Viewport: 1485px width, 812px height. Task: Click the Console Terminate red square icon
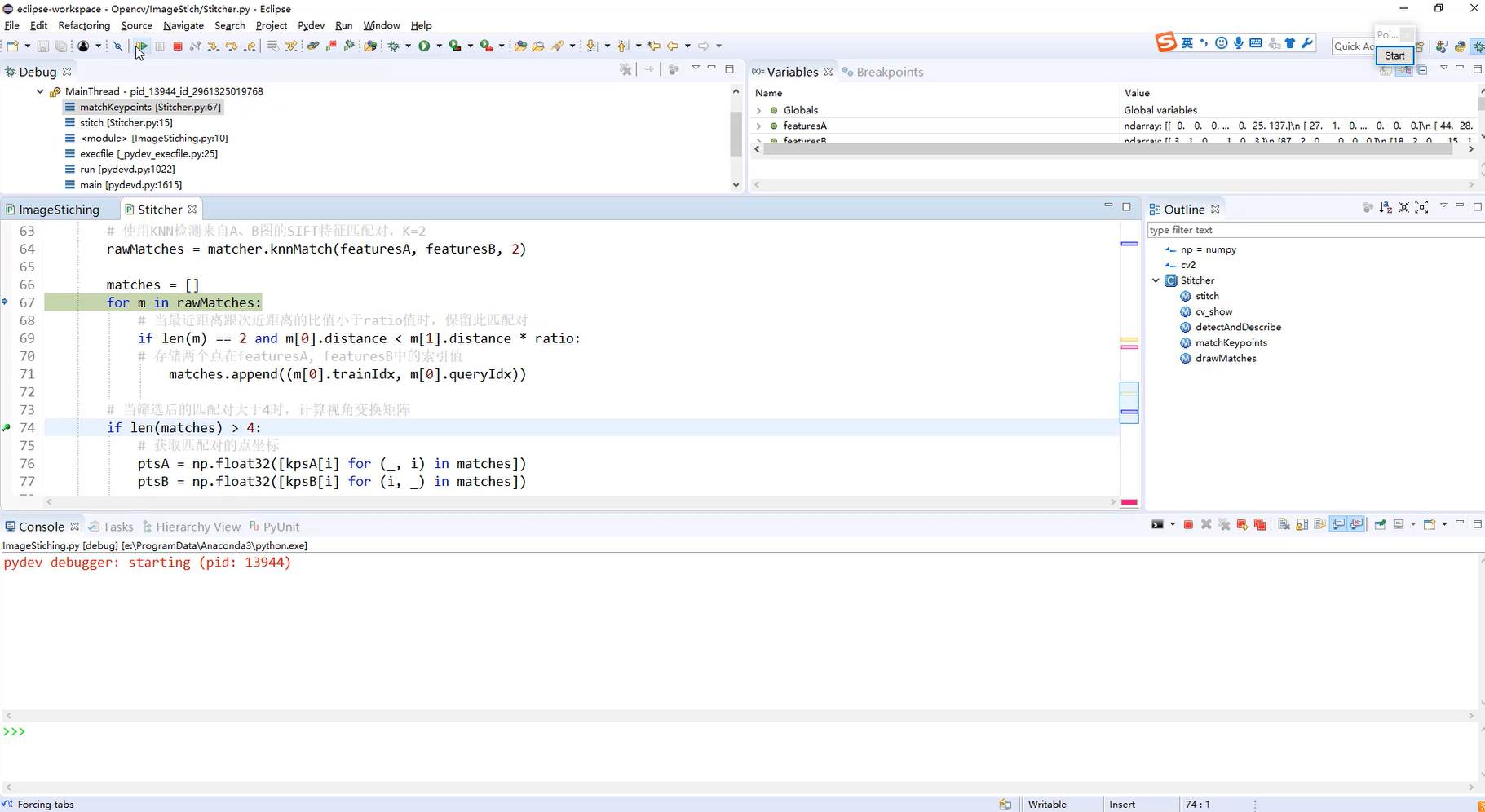pyautogui.click(x=1188, y=524)
